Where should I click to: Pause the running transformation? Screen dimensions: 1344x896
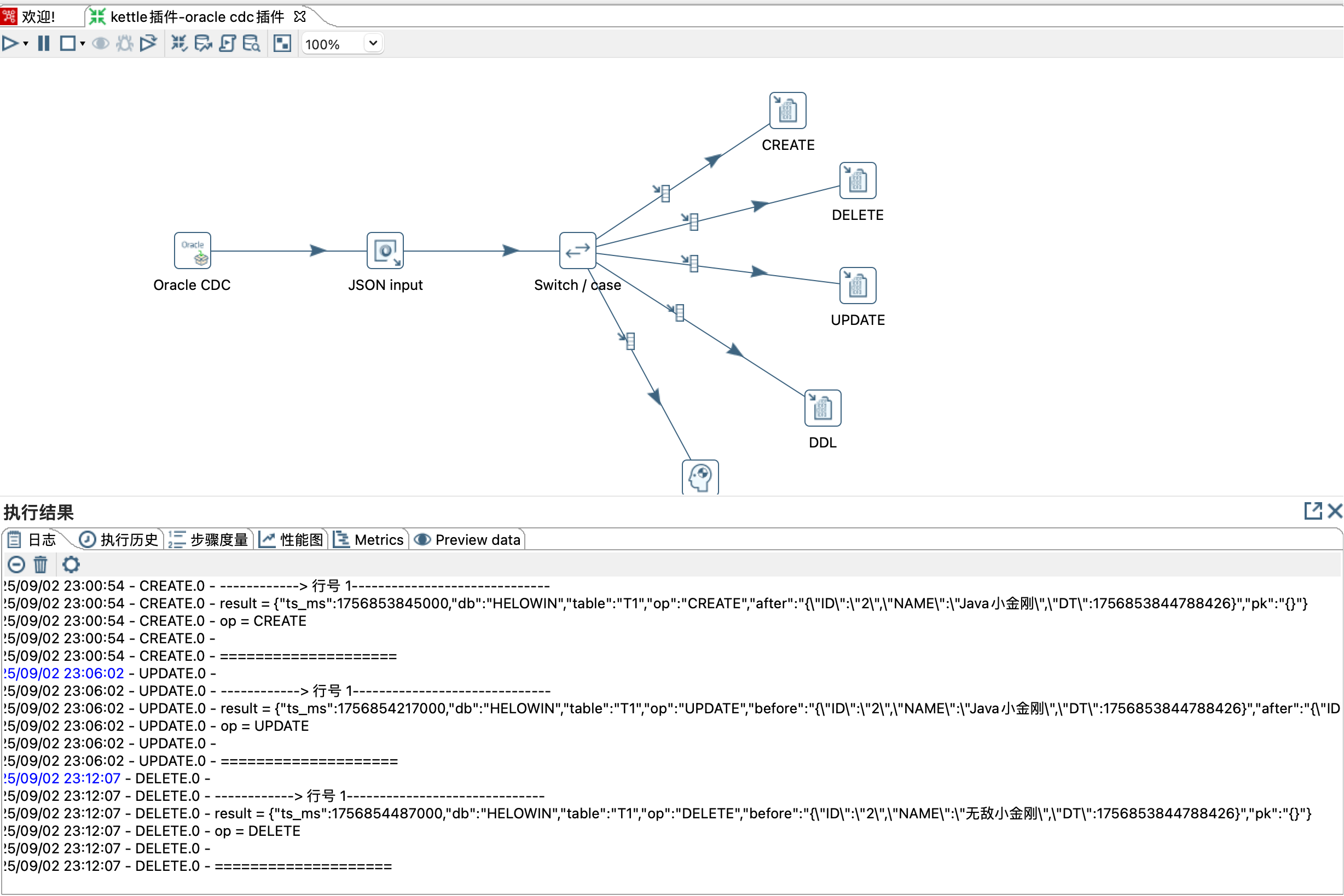coord(43,43)
